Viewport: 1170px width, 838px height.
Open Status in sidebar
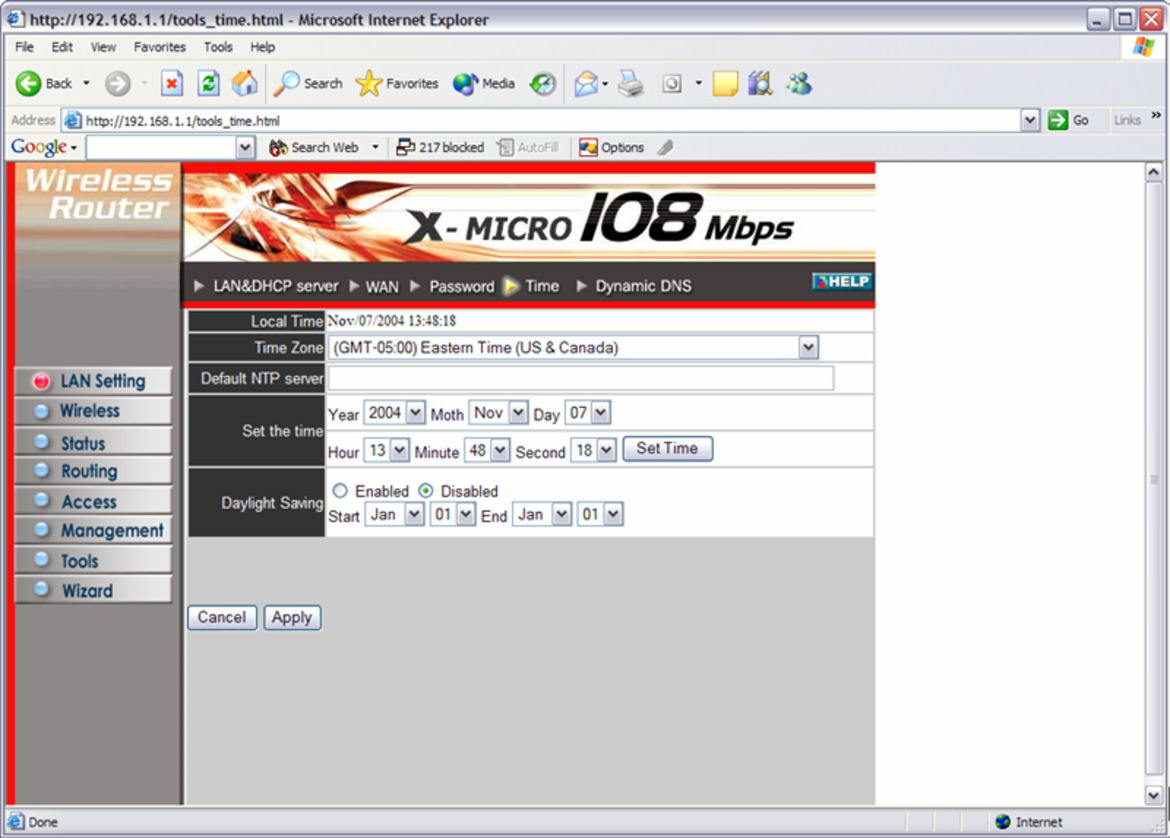(93, 443)
